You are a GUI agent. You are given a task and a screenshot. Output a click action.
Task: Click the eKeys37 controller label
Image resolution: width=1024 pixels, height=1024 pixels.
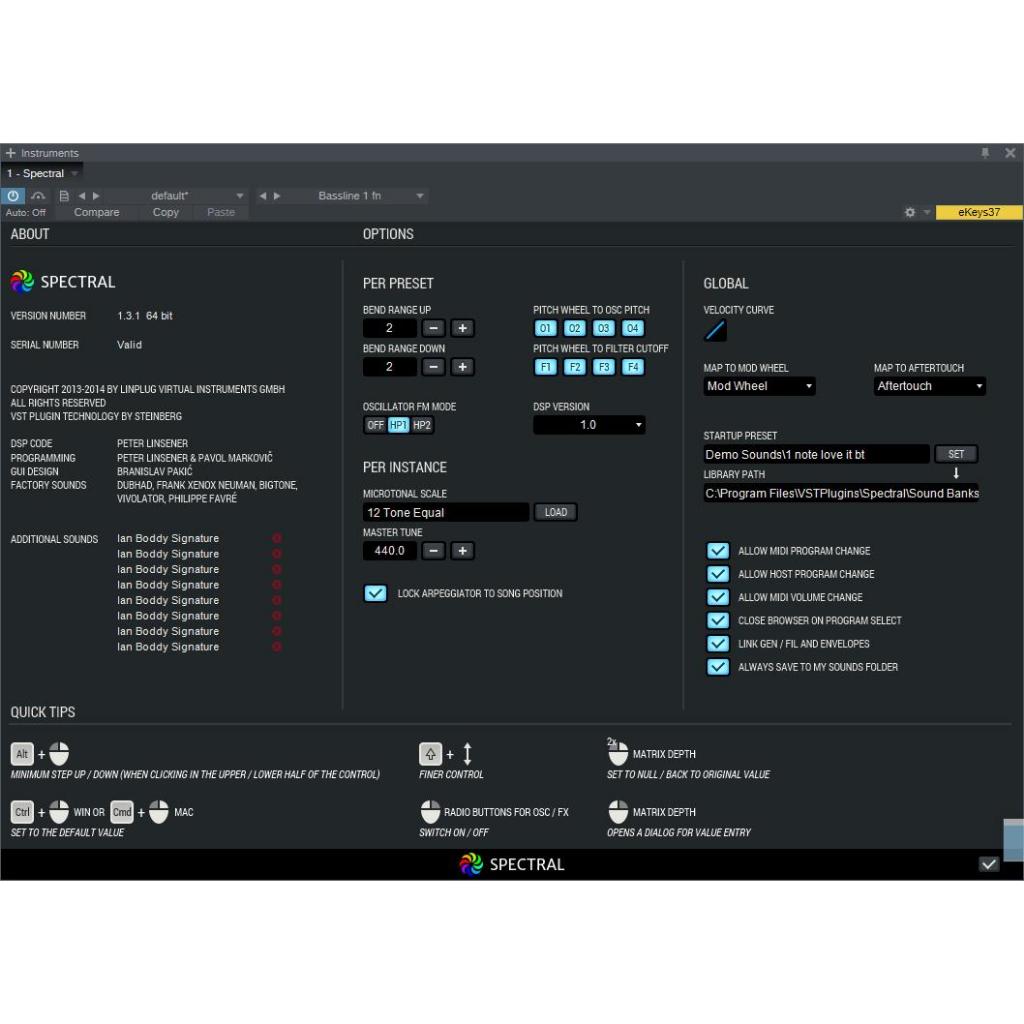click(x=978, y=212)
